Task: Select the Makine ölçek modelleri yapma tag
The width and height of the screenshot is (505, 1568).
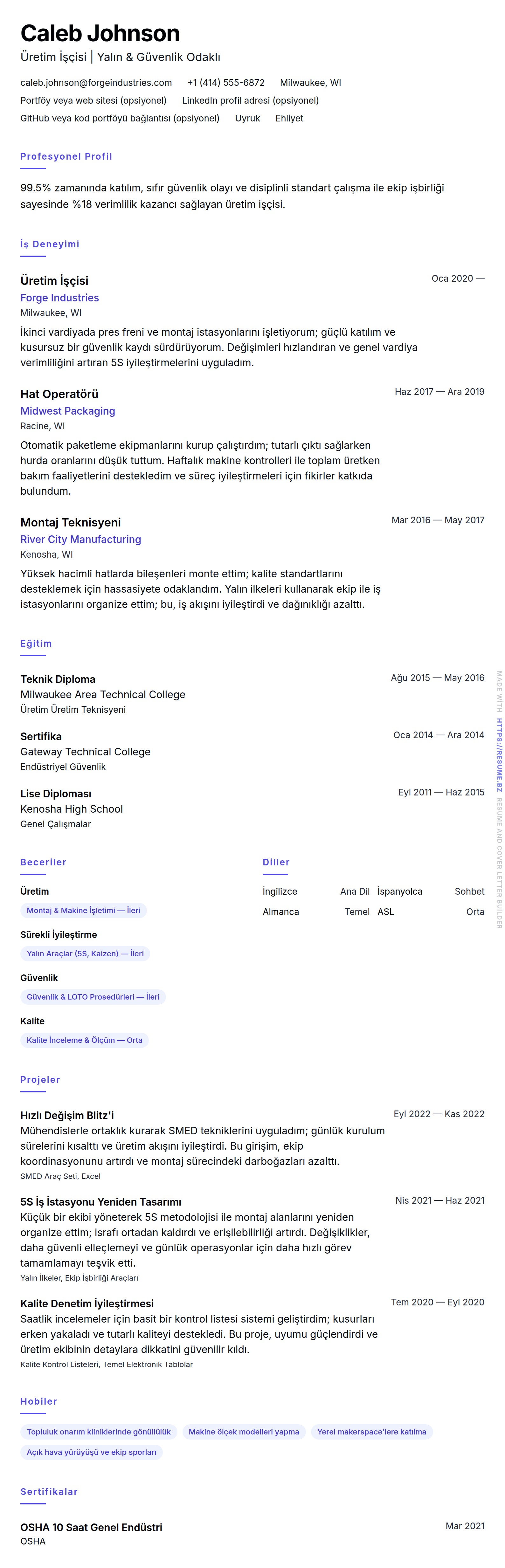Action: (244, 1432)
